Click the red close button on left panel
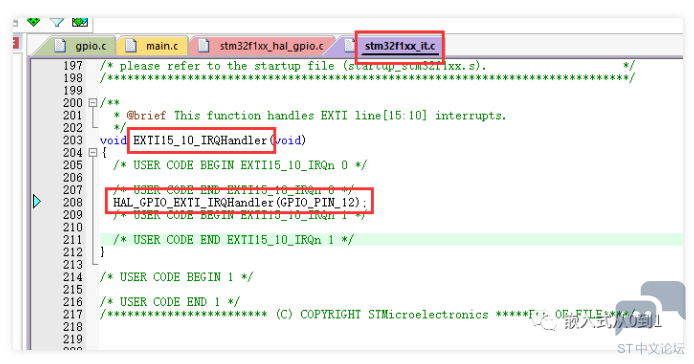The height and width of the screenshot is (364, 694). (x=15, y=43)
